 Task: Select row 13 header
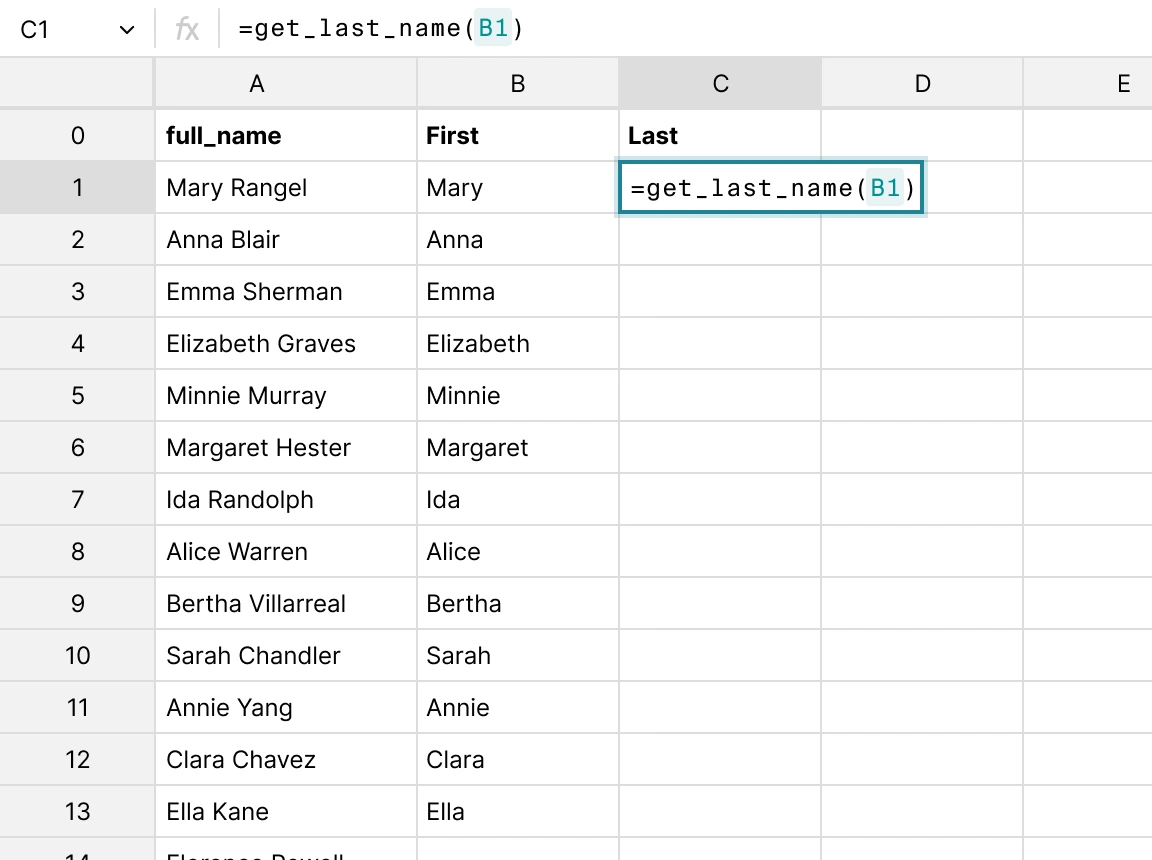coord(77,811)
